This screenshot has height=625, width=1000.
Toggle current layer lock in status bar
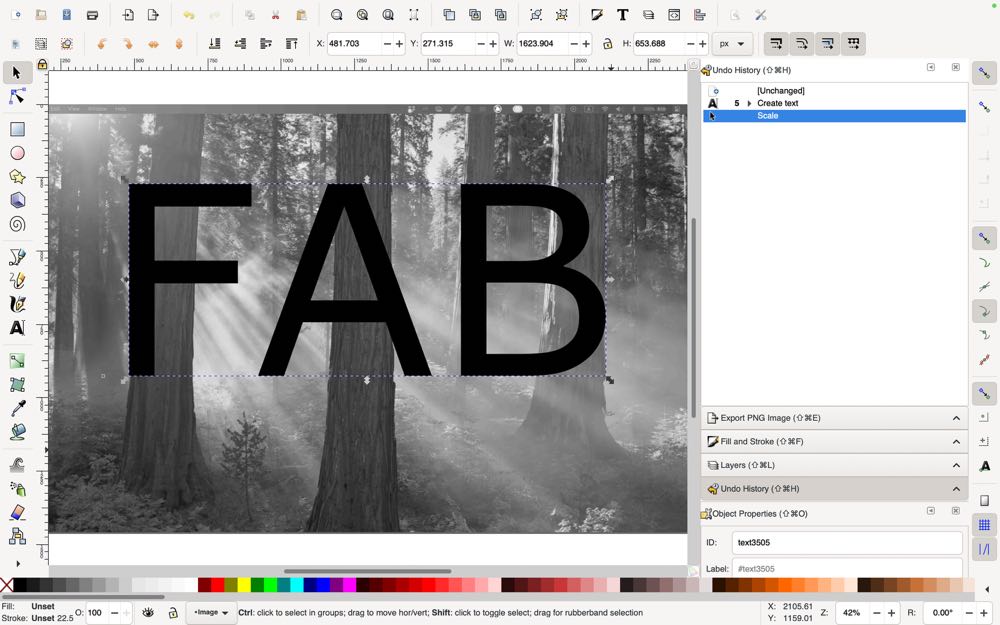coord(173,612)
